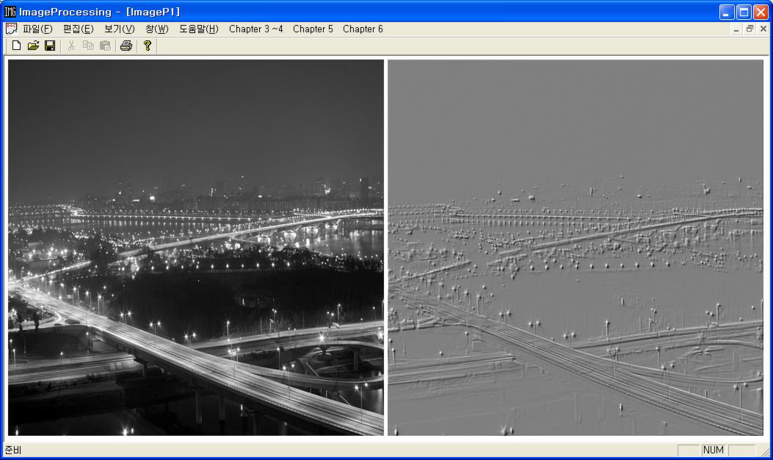The width and height of the screenshot is (773, 460).
Task: Open the Chapter 6 menu
Action: (363, 29)
